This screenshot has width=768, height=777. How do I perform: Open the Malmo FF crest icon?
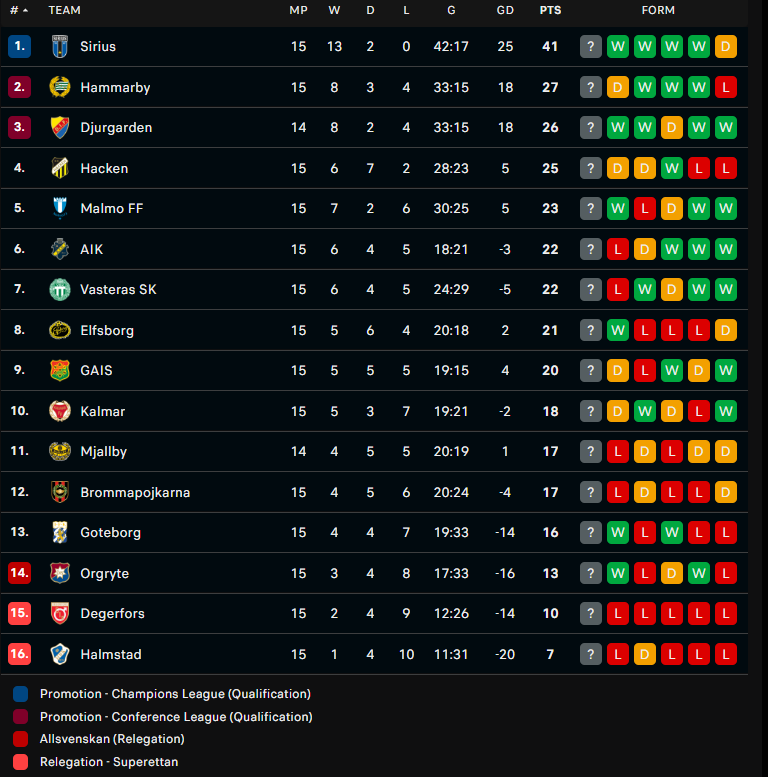60,208
